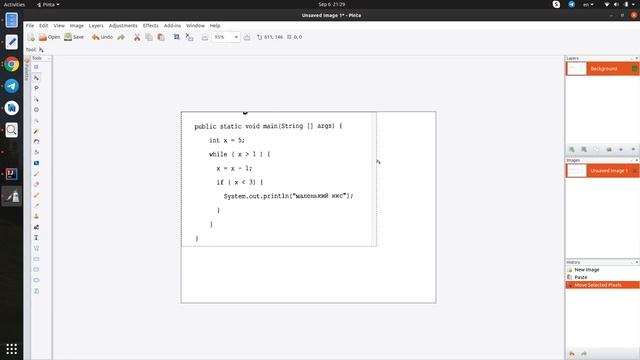Image resolution: width=640 pixels, height=360 pixels.
Task: Select Move Selected Pixels history entry
Action: 602,285
